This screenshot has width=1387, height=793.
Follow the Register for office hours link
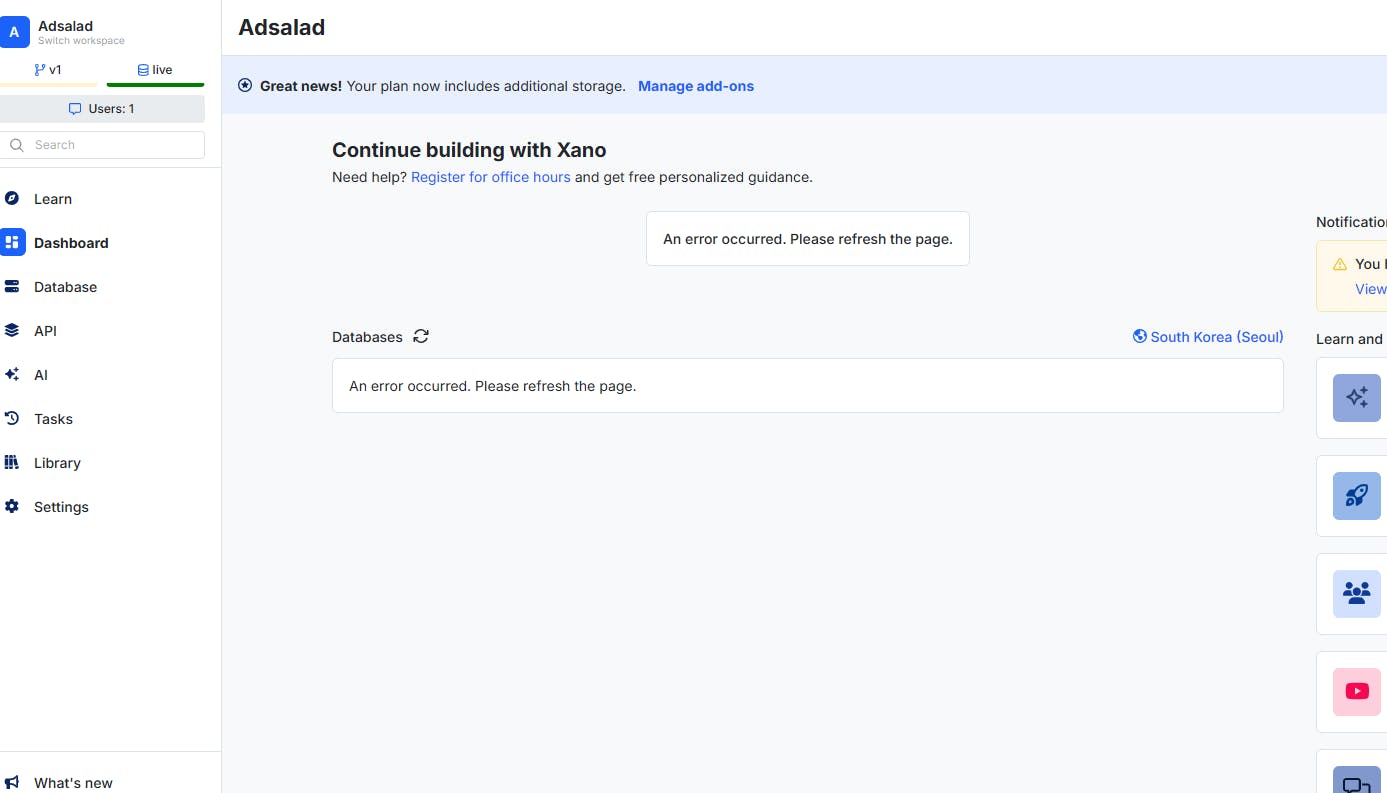click(490, 177)
